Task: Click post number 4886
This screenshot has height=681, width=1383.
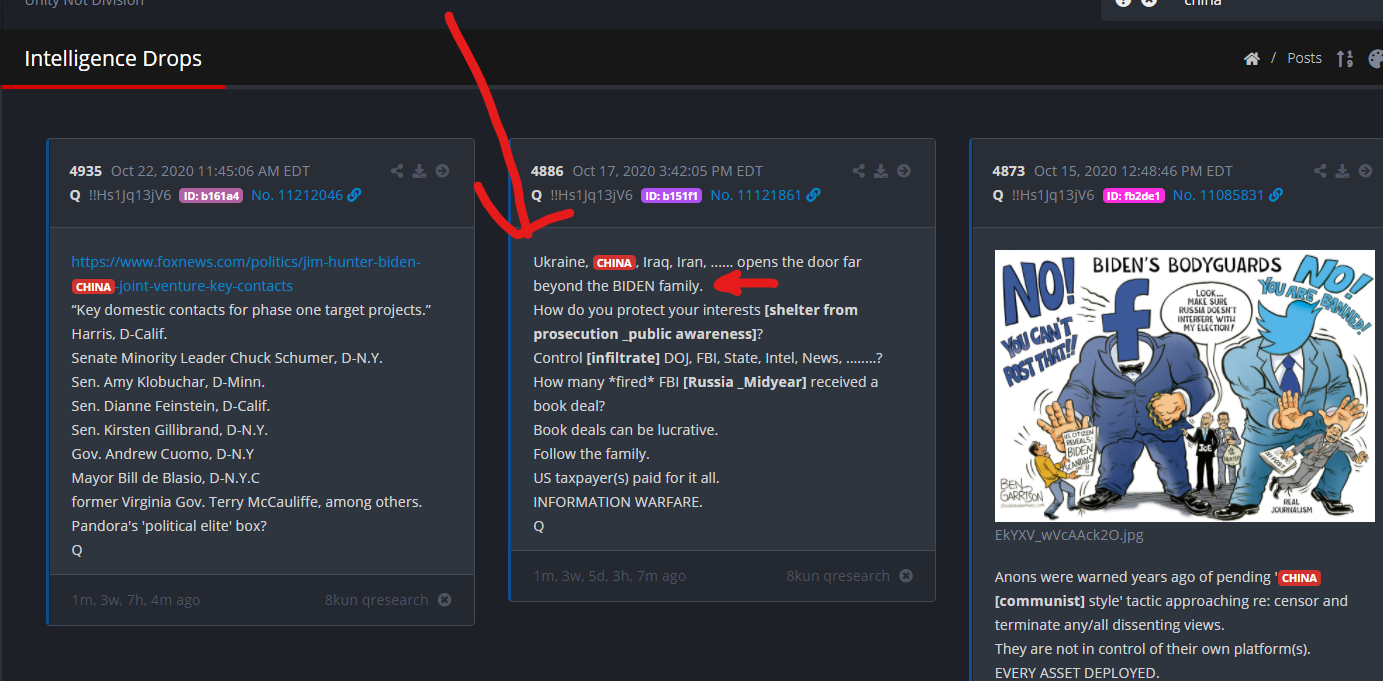Action: (x=547, y=171)
